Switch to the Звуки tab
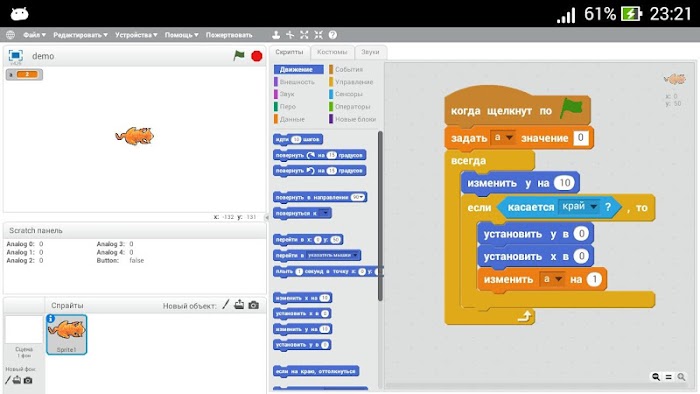 click(x=371, y=52)
